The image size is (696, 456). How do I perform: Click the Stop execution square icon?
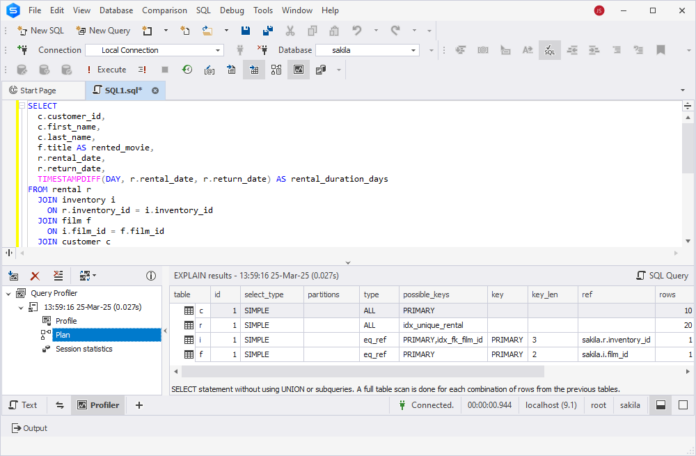pyautogui.click(x=165, y=70)
